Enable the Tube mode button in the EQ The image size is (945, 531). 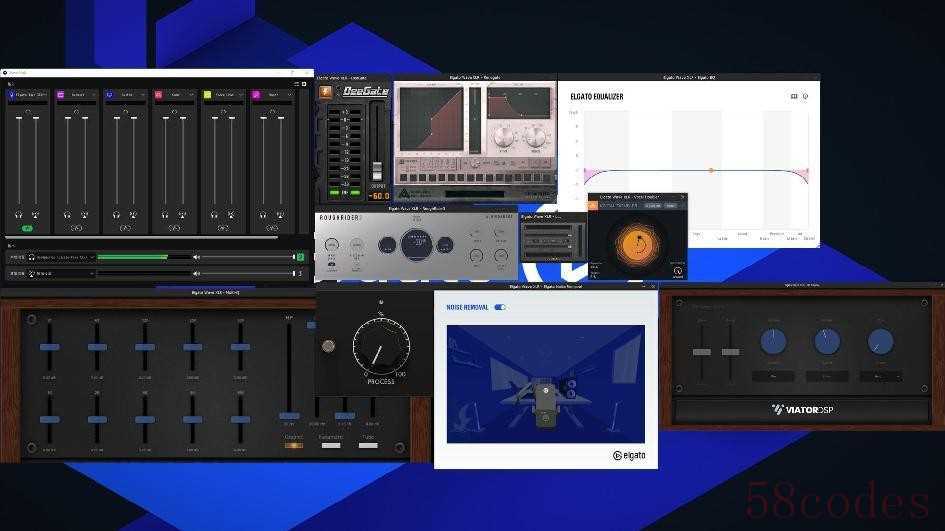[x=368, y=445]
